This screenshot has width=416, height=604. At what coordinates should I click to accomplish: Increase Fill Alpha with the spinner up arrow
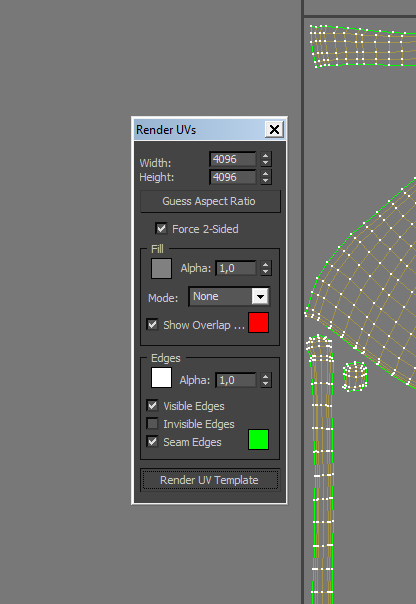coord(266,264)
